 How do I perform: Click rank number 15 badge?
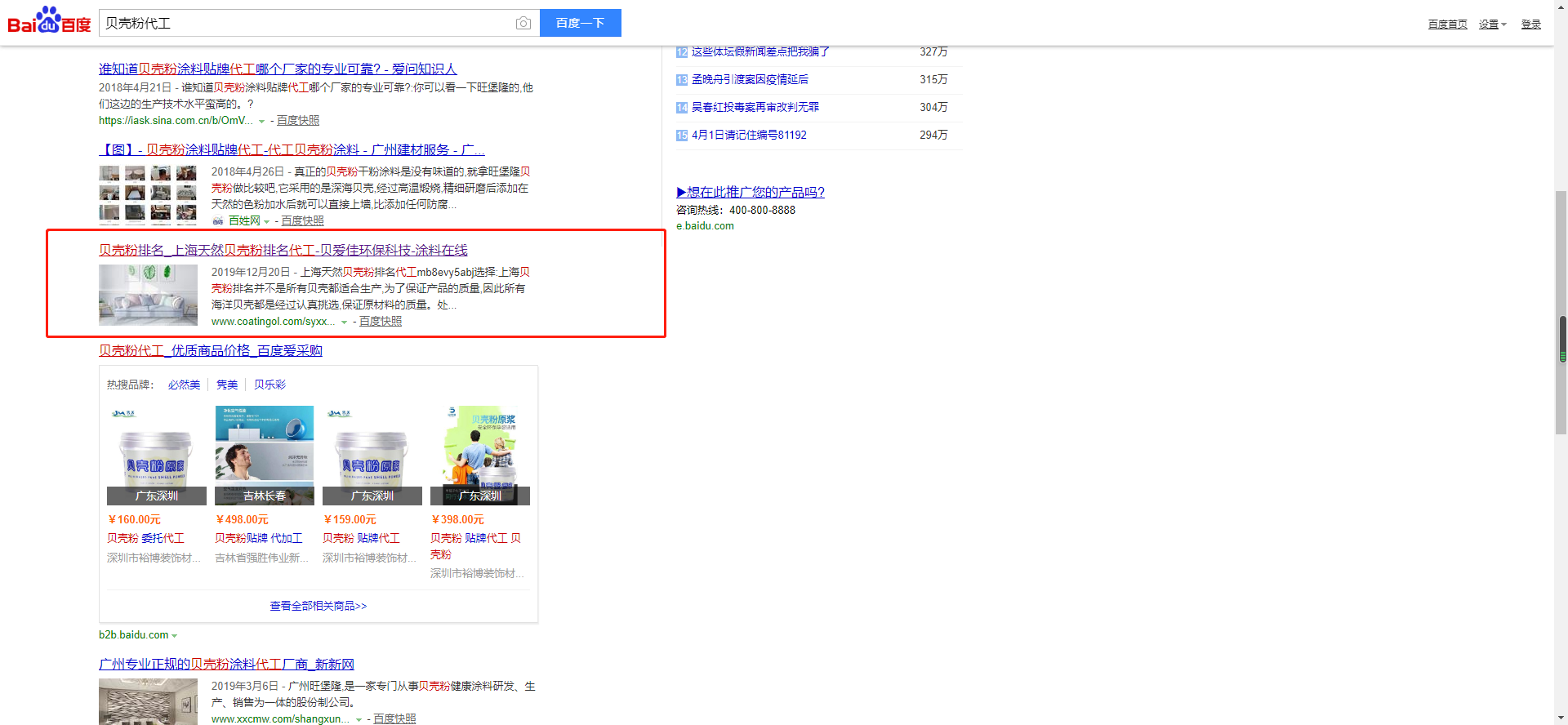682,136
